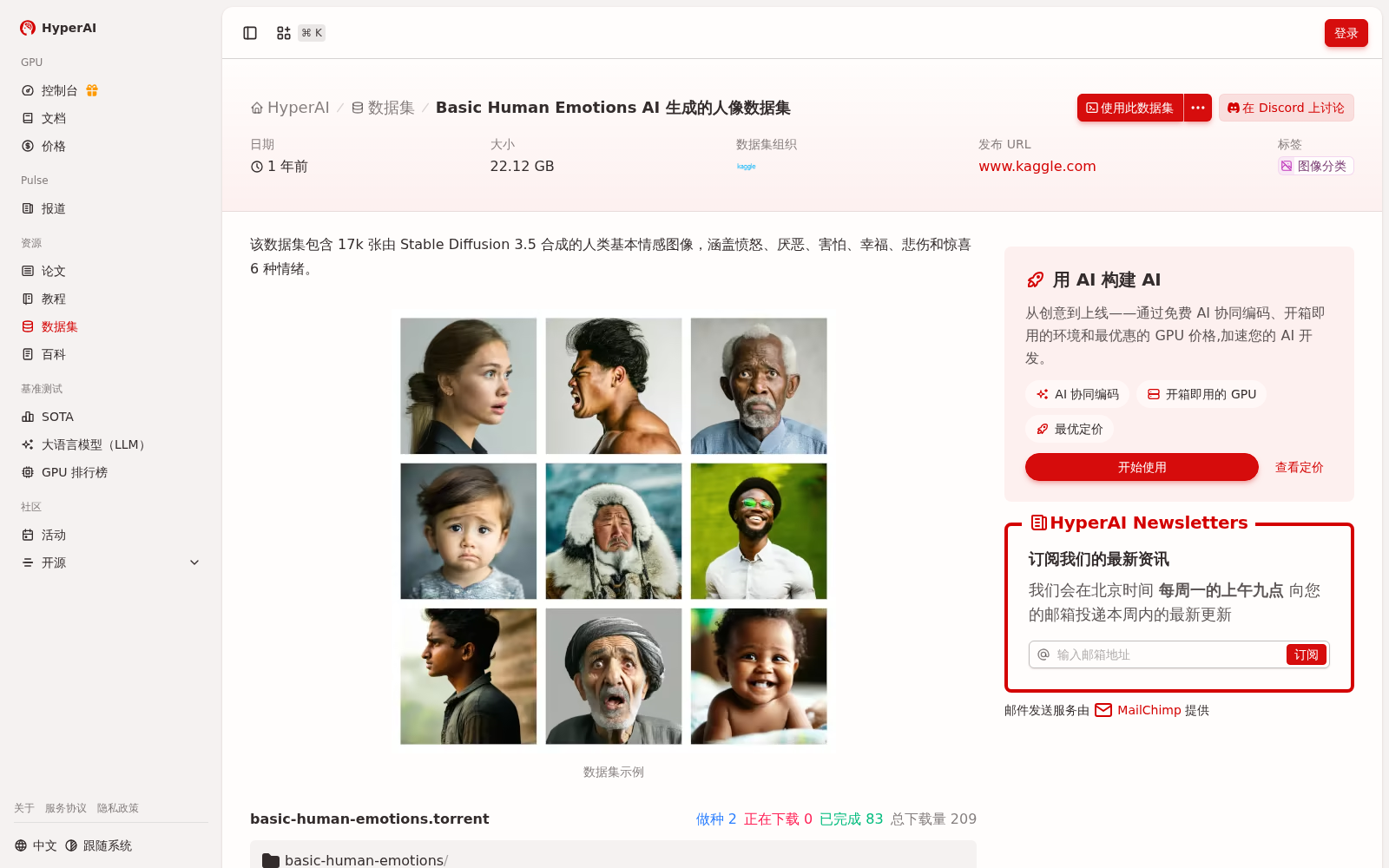1389x868 pixels.
Task: Click the 总下载量 209 count
Action: coord(933,819)
